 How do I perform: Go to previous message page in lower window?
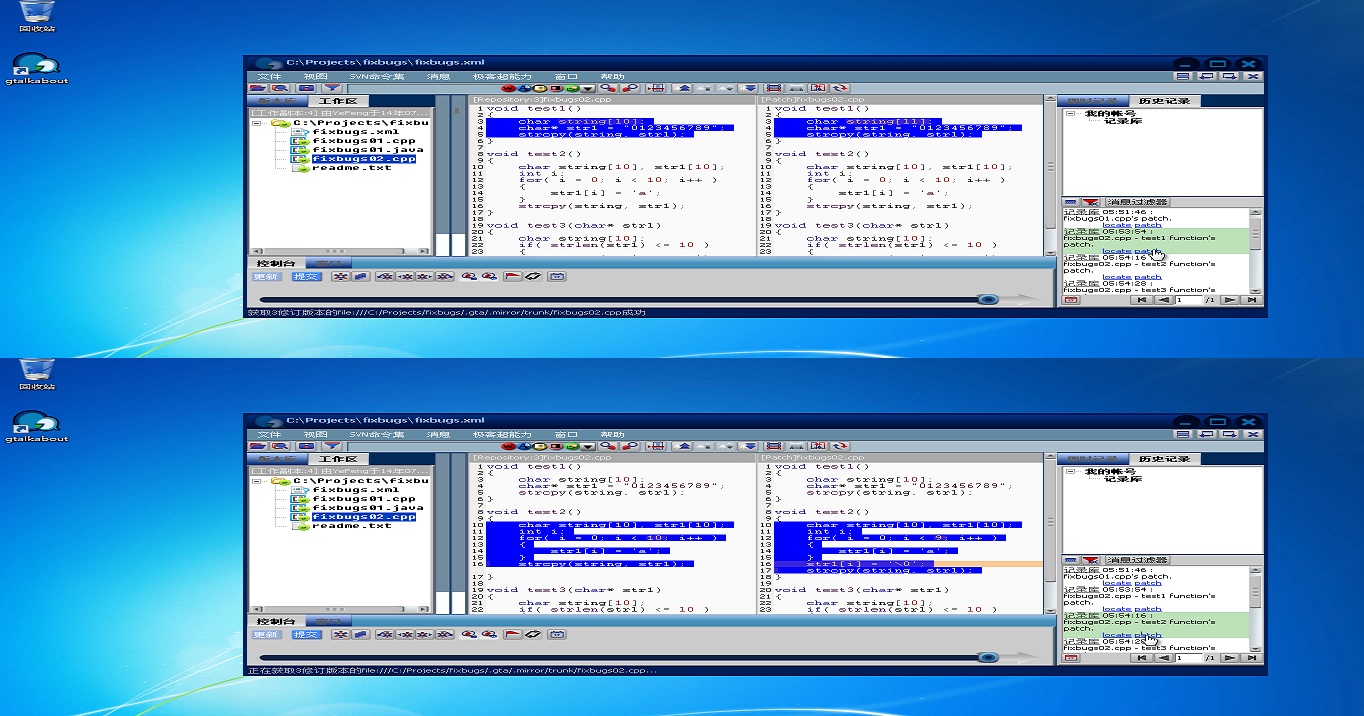pyautogui.click(x=1164, y=658)
